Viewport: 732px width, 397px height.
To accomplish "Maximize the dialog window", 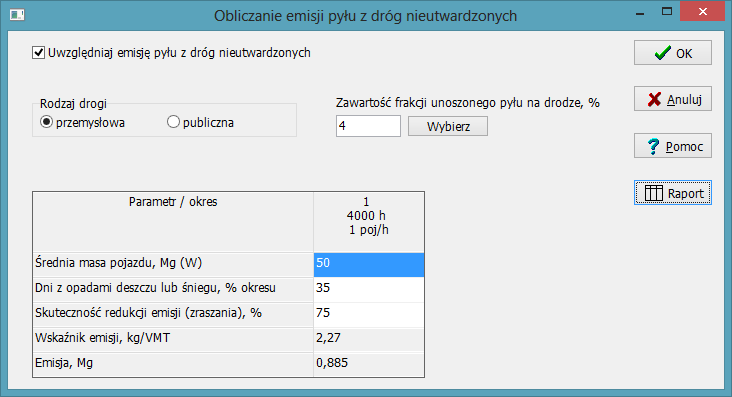I will [x=667, y=12].
